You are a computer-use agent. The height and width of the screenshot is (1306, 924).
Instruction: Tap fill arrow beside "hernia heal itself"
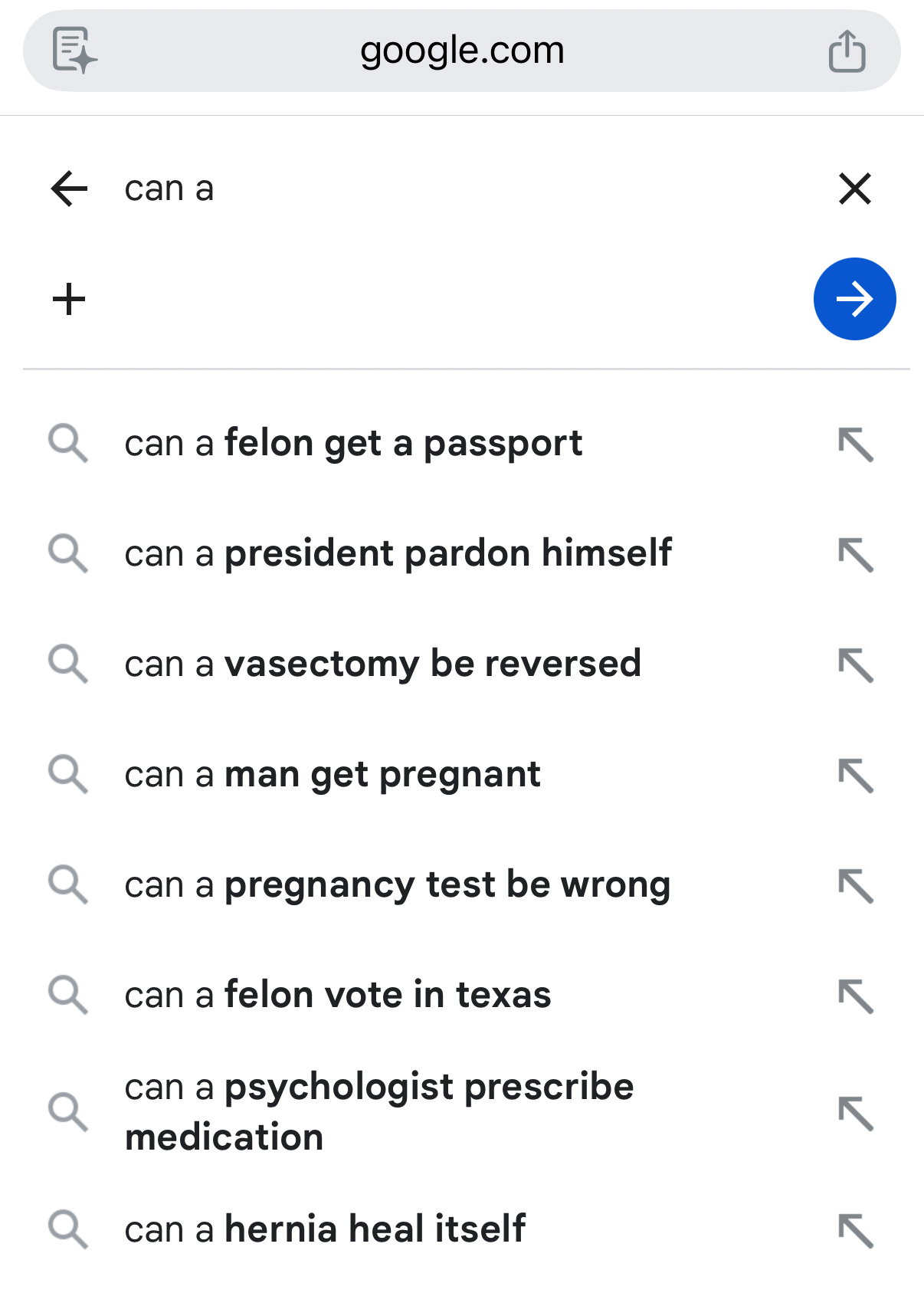click(x=856, y=1230)
